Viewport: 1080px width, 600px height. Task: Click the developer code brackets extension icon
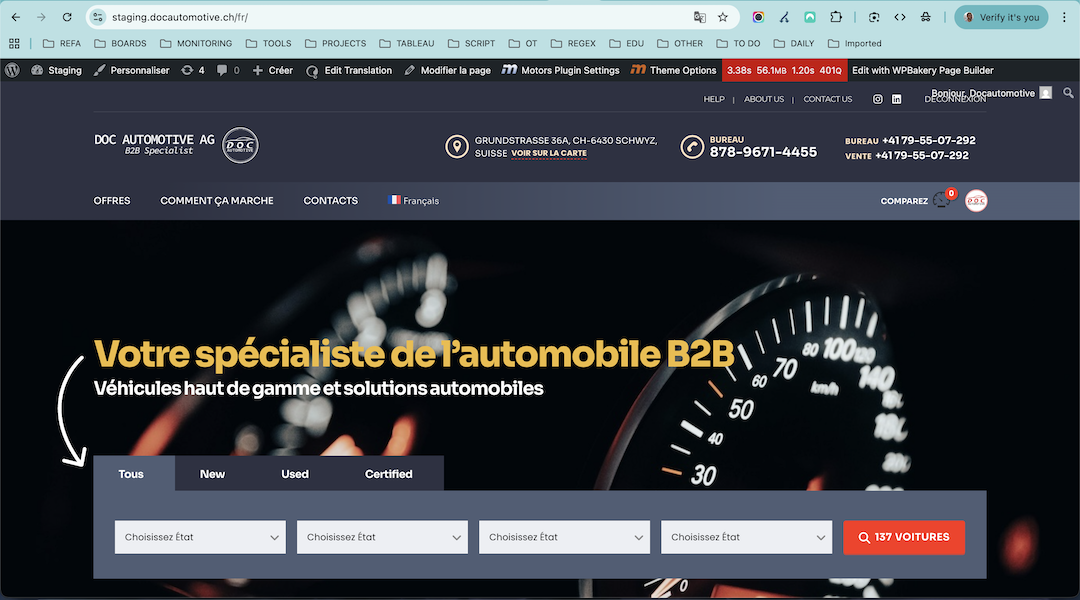point(900,17)
